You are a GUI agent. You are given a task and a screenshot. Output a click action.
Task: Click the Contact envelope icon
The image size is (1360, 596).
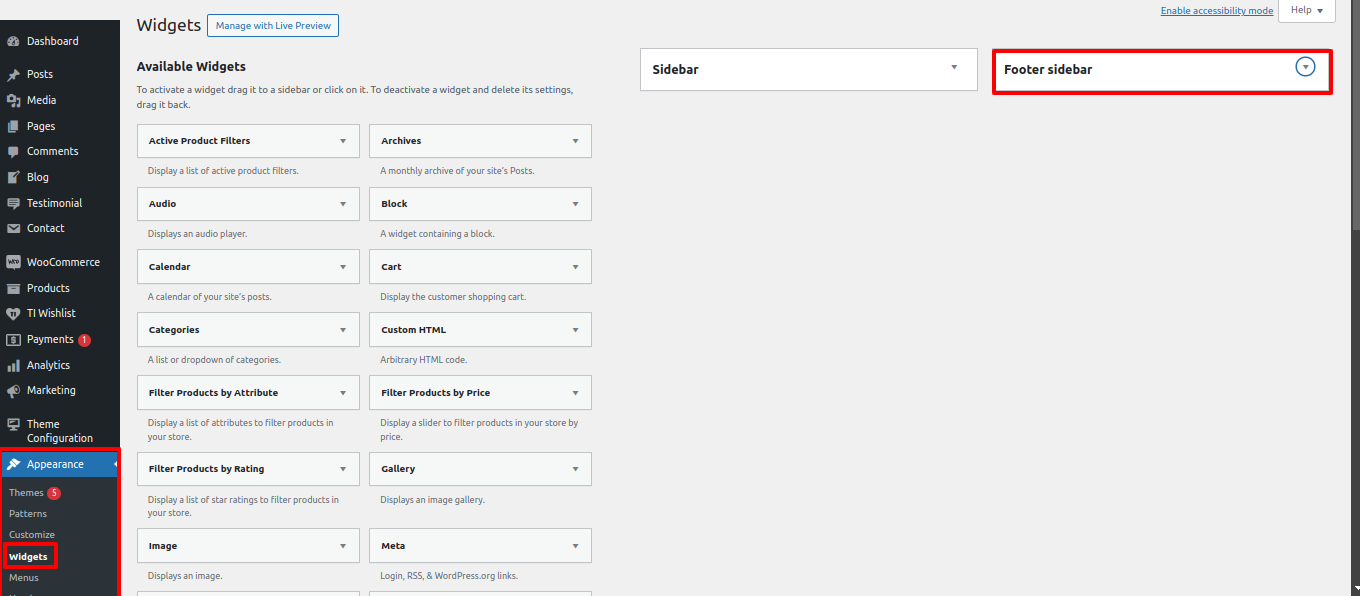click(13, 229)
